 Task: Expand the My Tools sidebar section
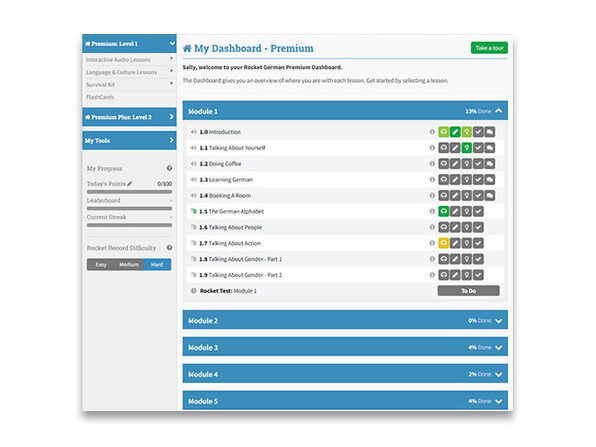[x=171, y=140]
